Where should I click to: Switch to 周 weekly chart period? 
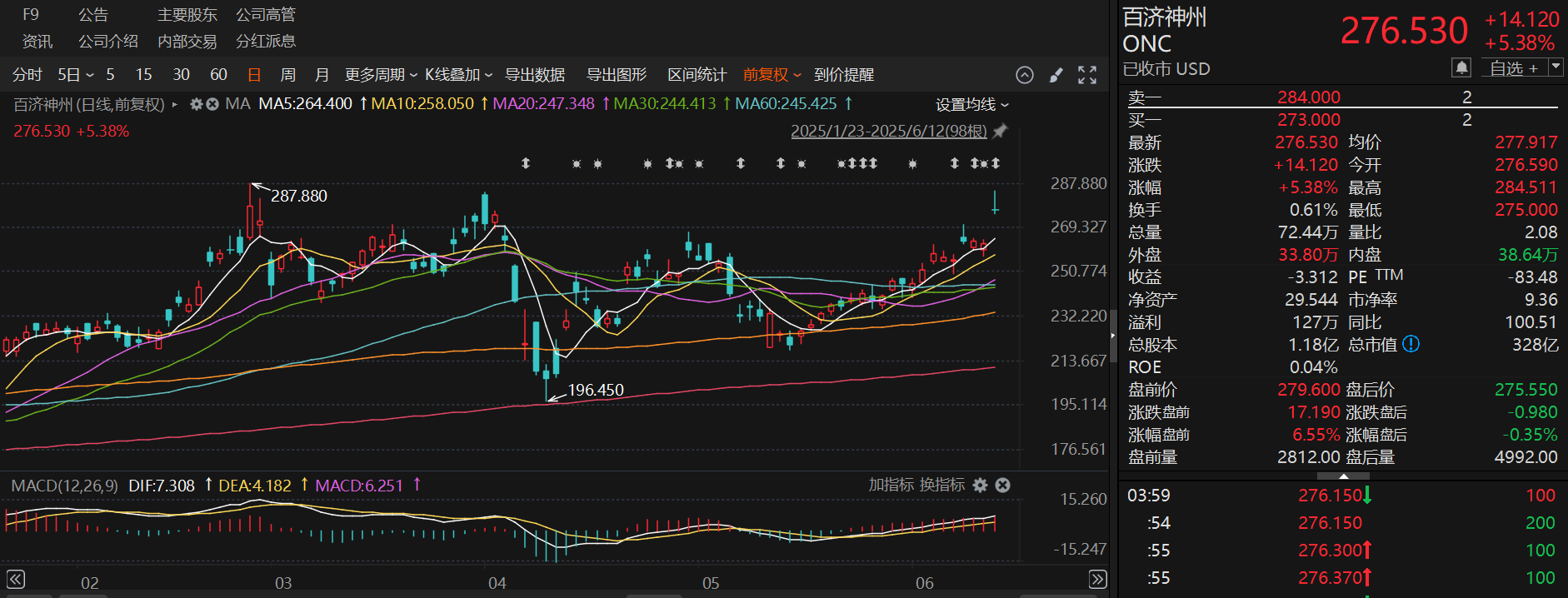coord(288,75)
